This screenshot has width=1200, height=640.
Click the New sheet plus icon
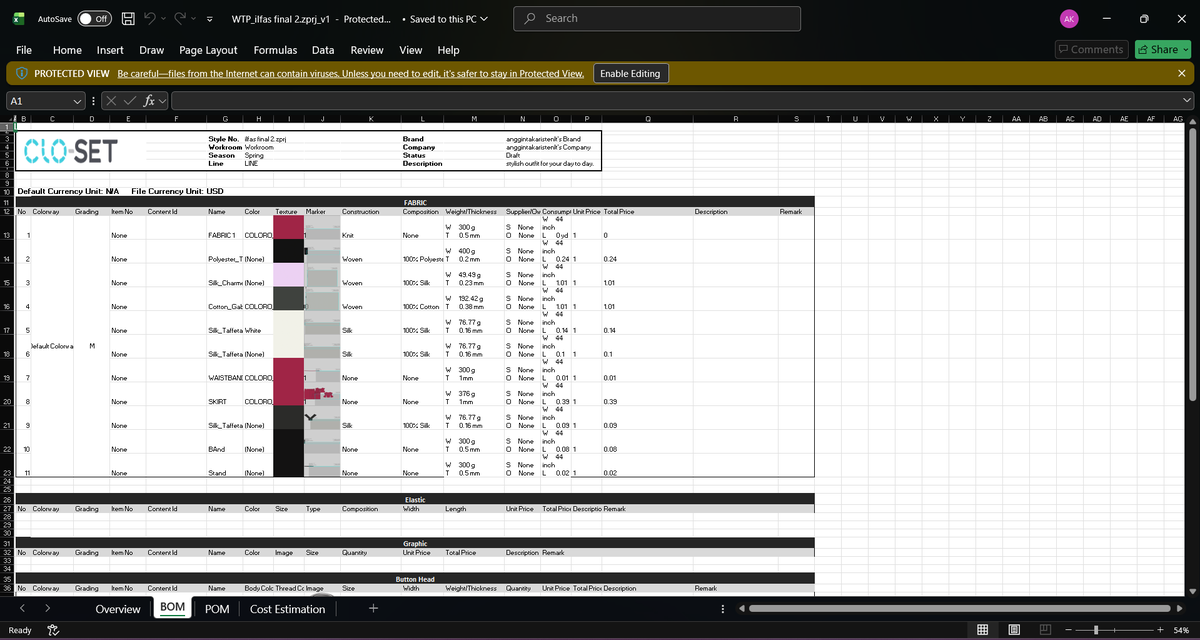point(373,608)
